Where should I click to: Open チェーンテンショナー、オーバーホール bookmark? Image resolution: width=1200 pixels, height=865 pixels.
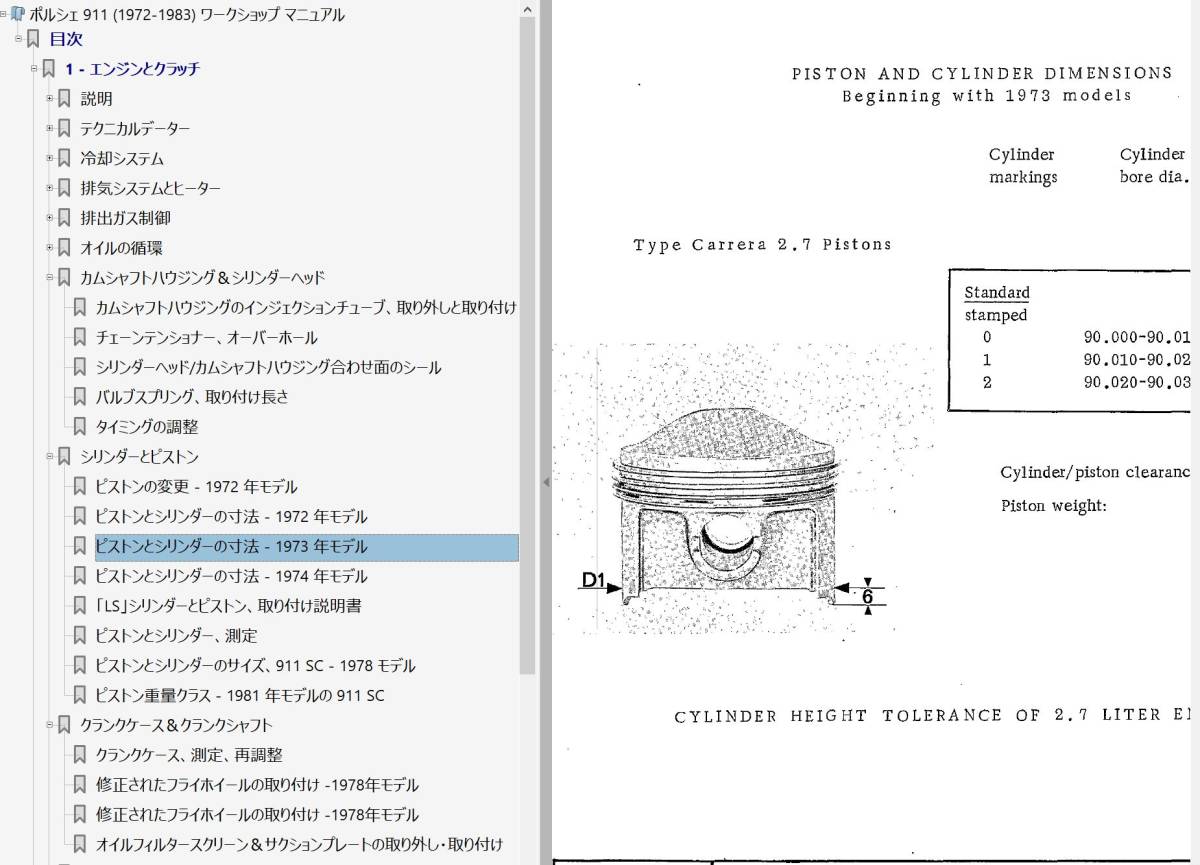206,337
